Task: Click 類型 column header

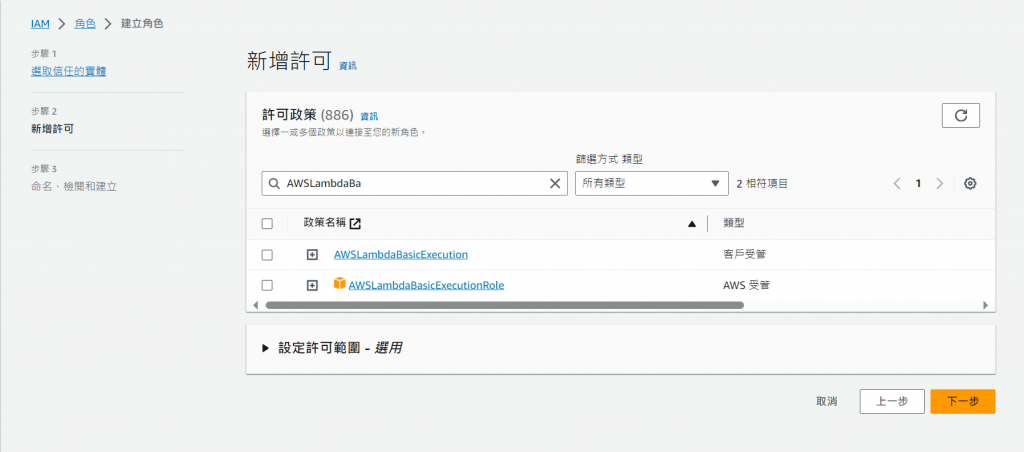Action: (x=734, y=223)
